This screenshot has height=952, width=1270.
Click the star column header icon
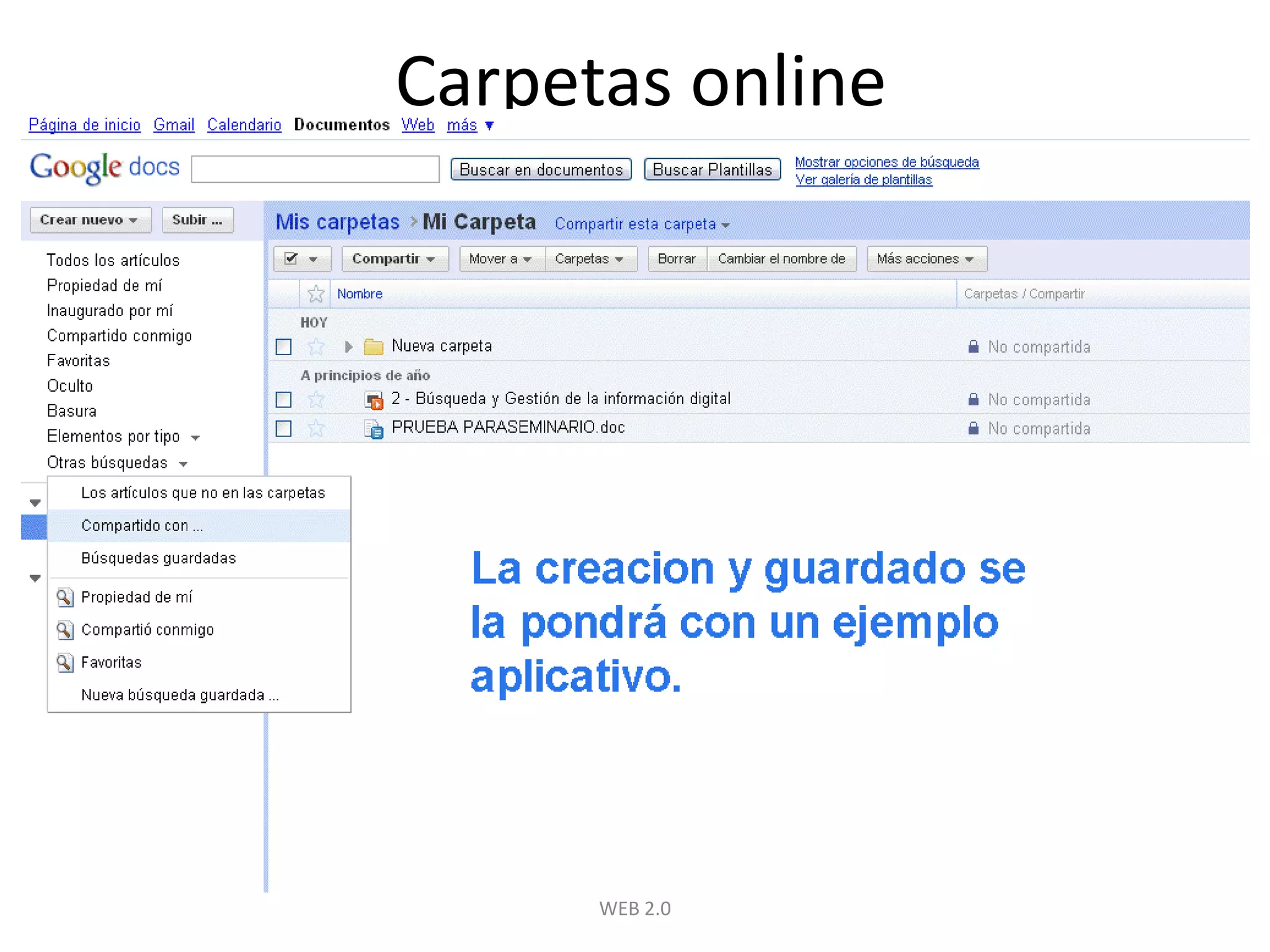click(316, 294)
